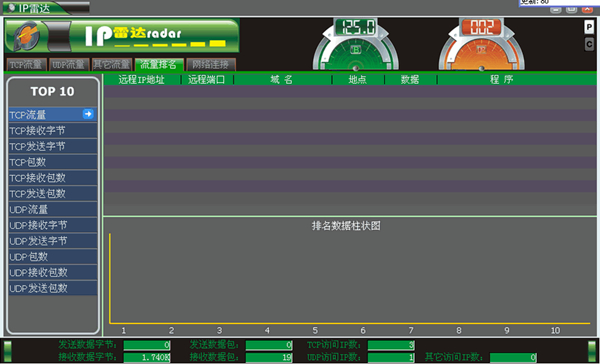Click the TCP访问IP数 value field

pyautogui.click(x=391, y=345)
